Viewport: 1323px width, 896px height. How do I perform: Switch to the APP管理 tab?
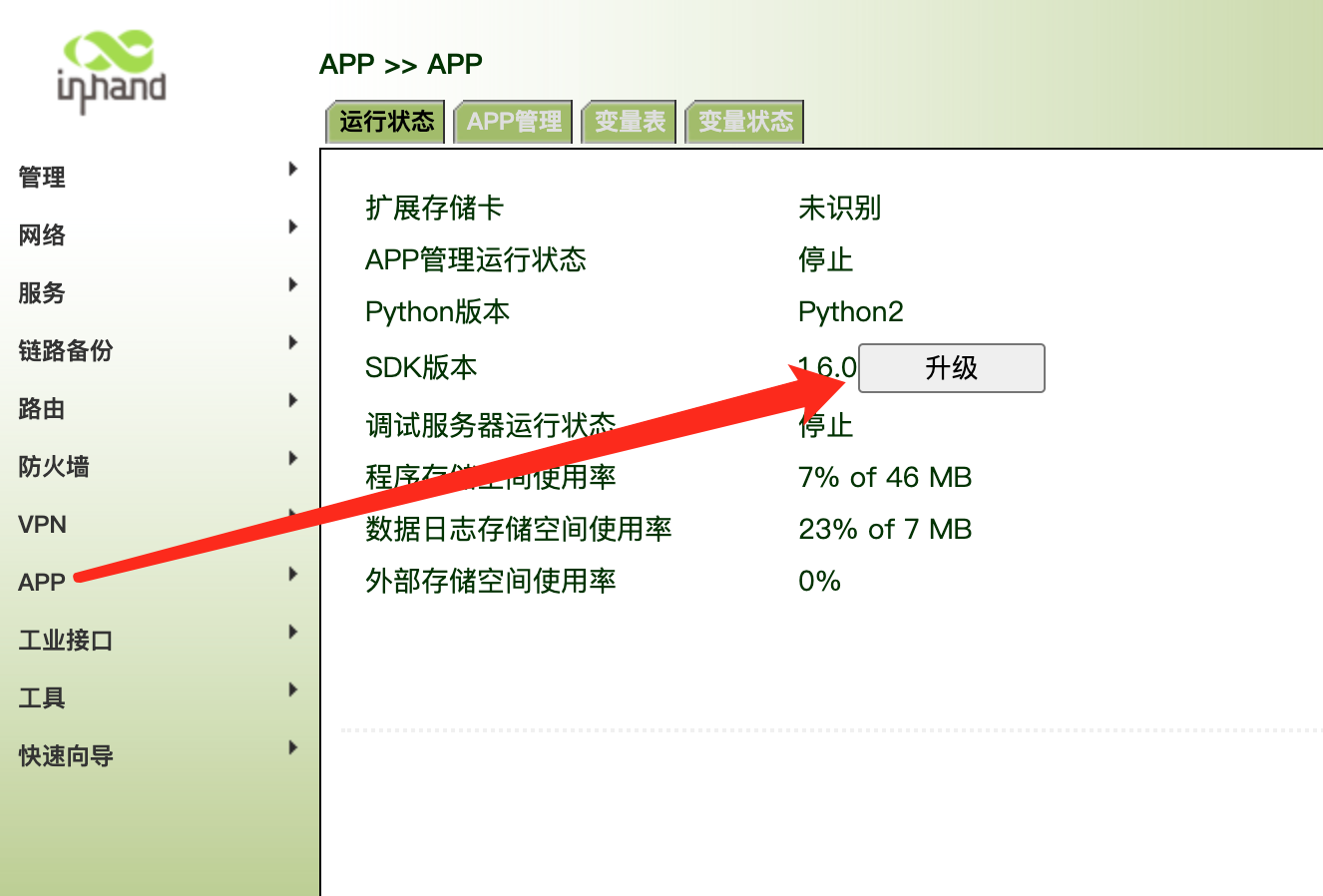coord(514,122)
